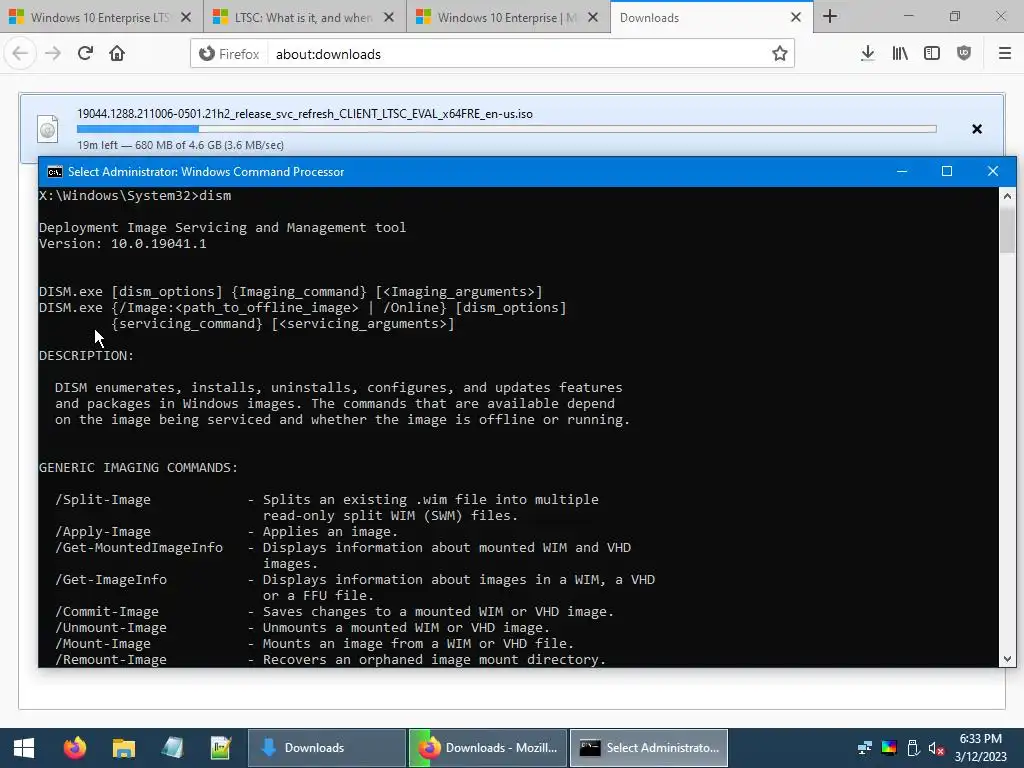Image resolution: width=1024 pixels, height=768 pixels.
Task: Launch Firefox from taskbar pinned icon
Action: coord(74,748)
